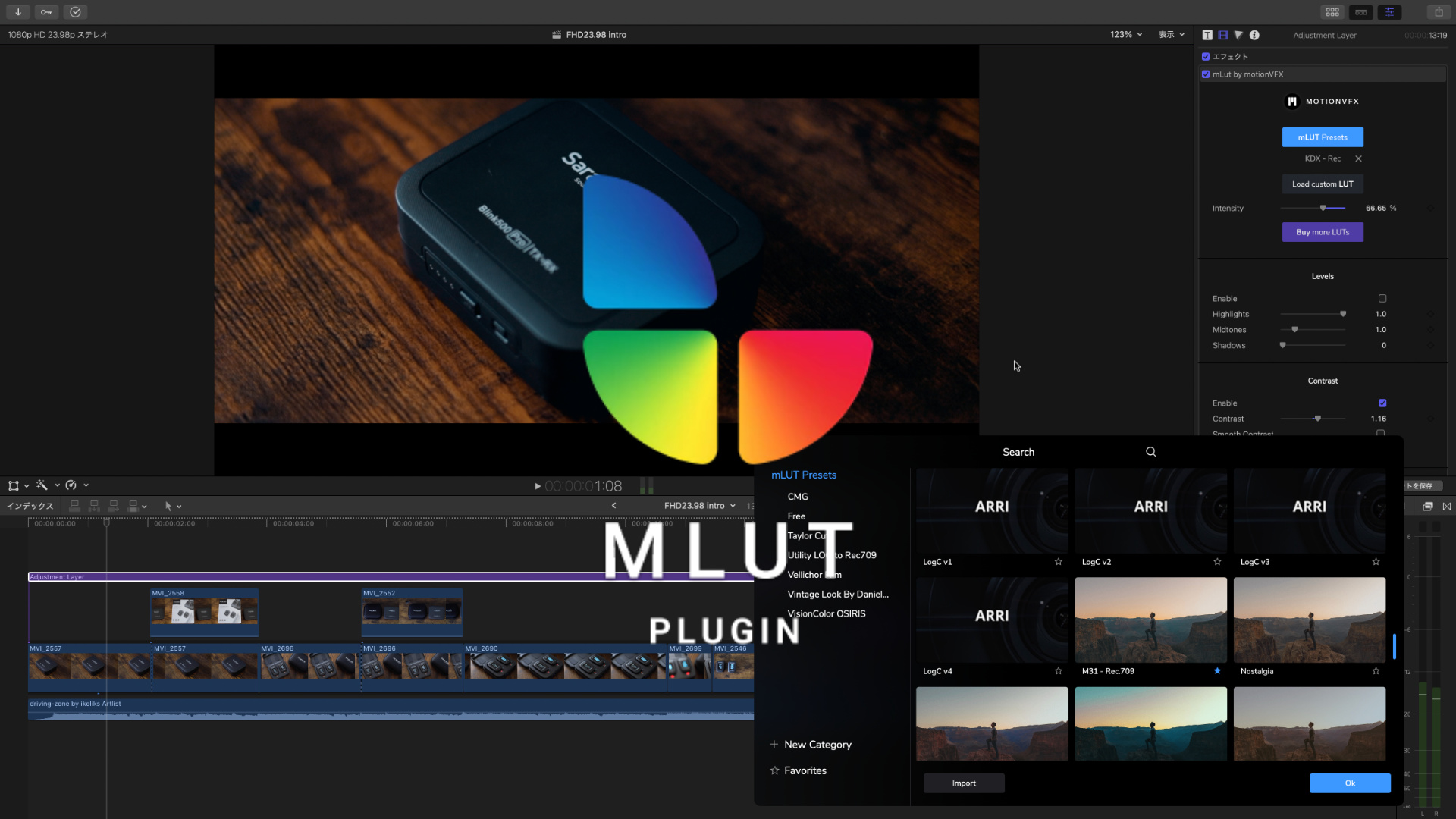1456x819 pixels.
Task: Select the M31 - Rec.709 LUT thumbnail
Action: pos(1150,620)
